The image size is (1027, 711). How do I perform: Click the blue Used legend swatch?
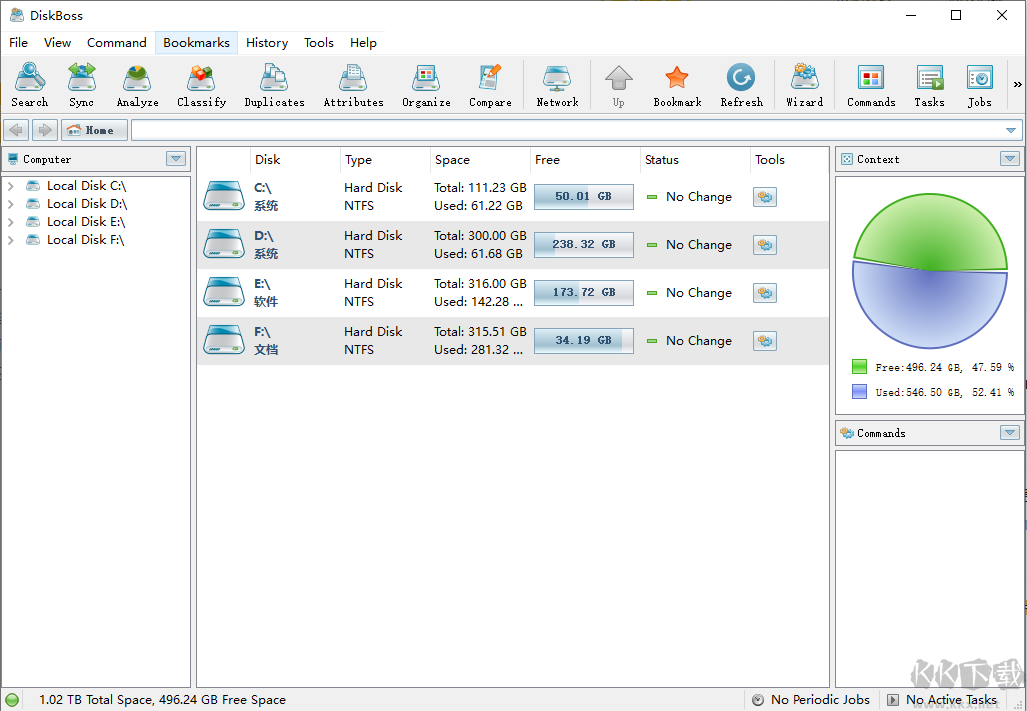pos(859,392)
